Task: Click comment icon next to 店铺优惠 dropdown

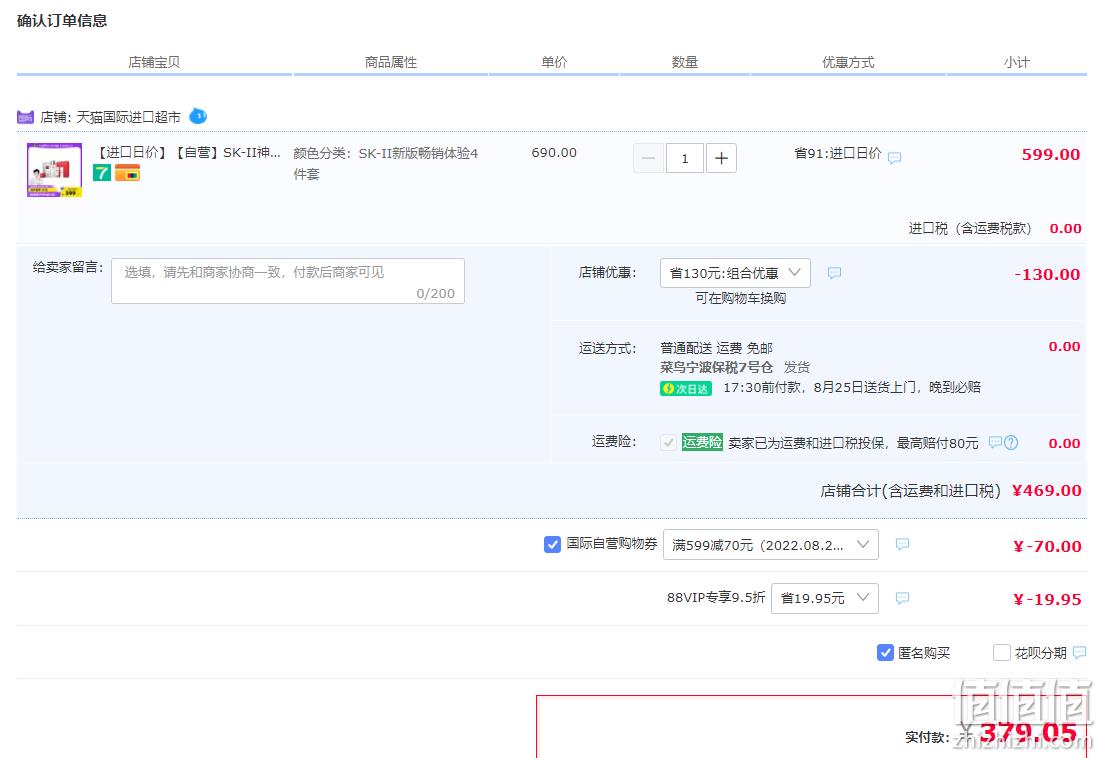Action: 834,273
